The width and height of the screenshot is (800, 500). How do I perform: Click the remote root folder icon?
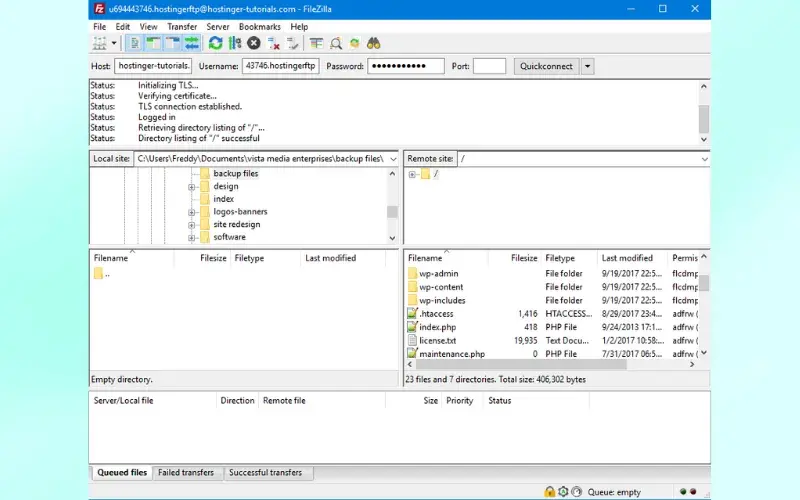[426, 174]
